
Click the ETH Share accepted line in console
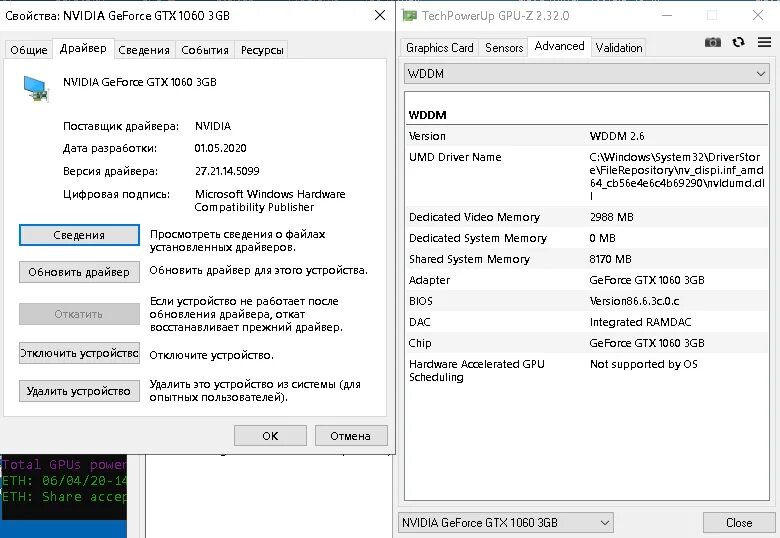click(64, 497)
